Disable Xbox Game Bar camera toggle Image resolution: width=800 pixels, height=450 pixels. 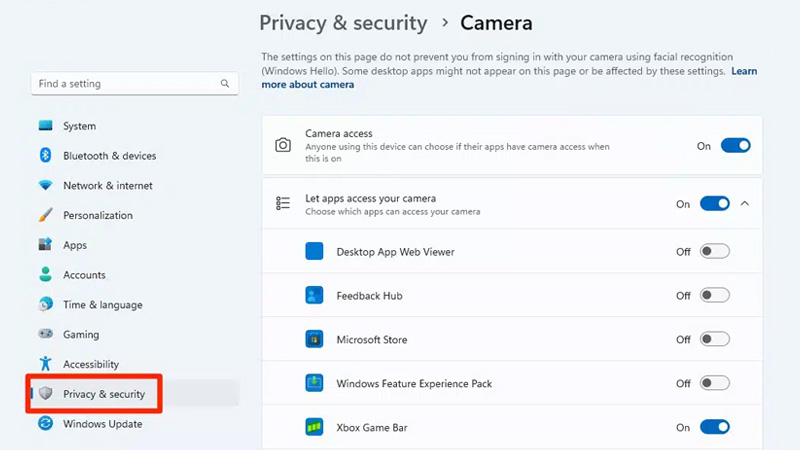[714, 427]
